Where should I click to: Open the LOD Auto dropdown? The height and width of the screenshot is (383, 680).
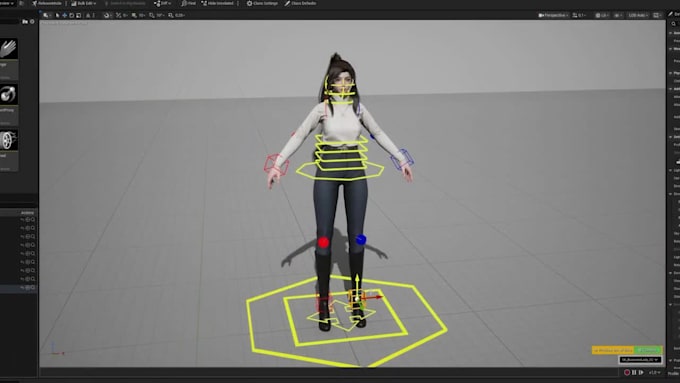[638, 15]
